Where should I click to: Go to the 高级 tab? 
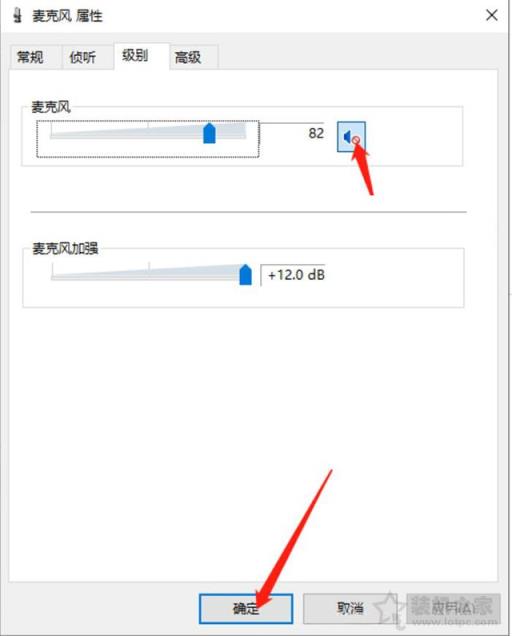coord(188,57)
